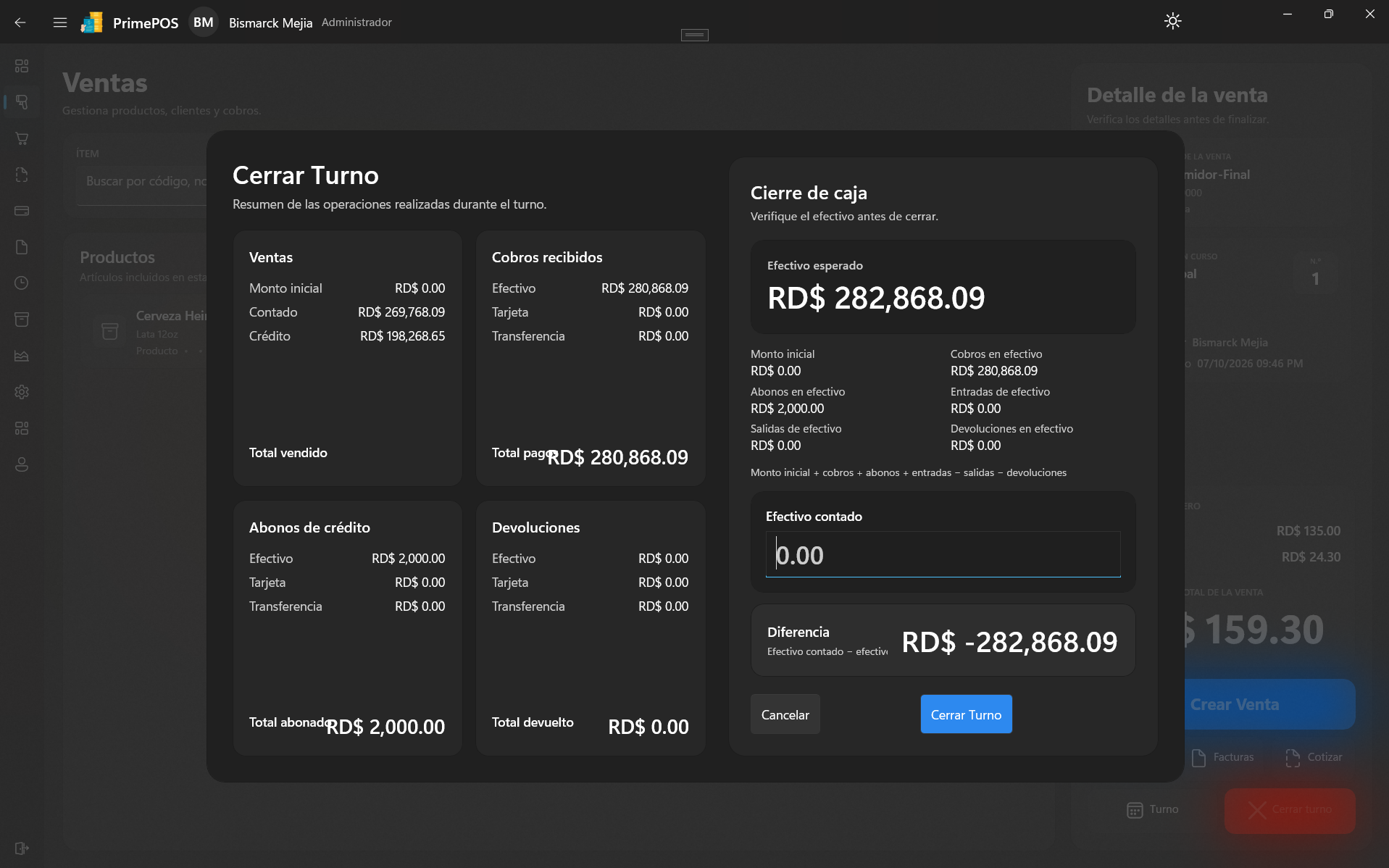The height and width of the screenshot is (868, 1389).
Task: Open the document page sidebar icon
Action: click(22, 247)
